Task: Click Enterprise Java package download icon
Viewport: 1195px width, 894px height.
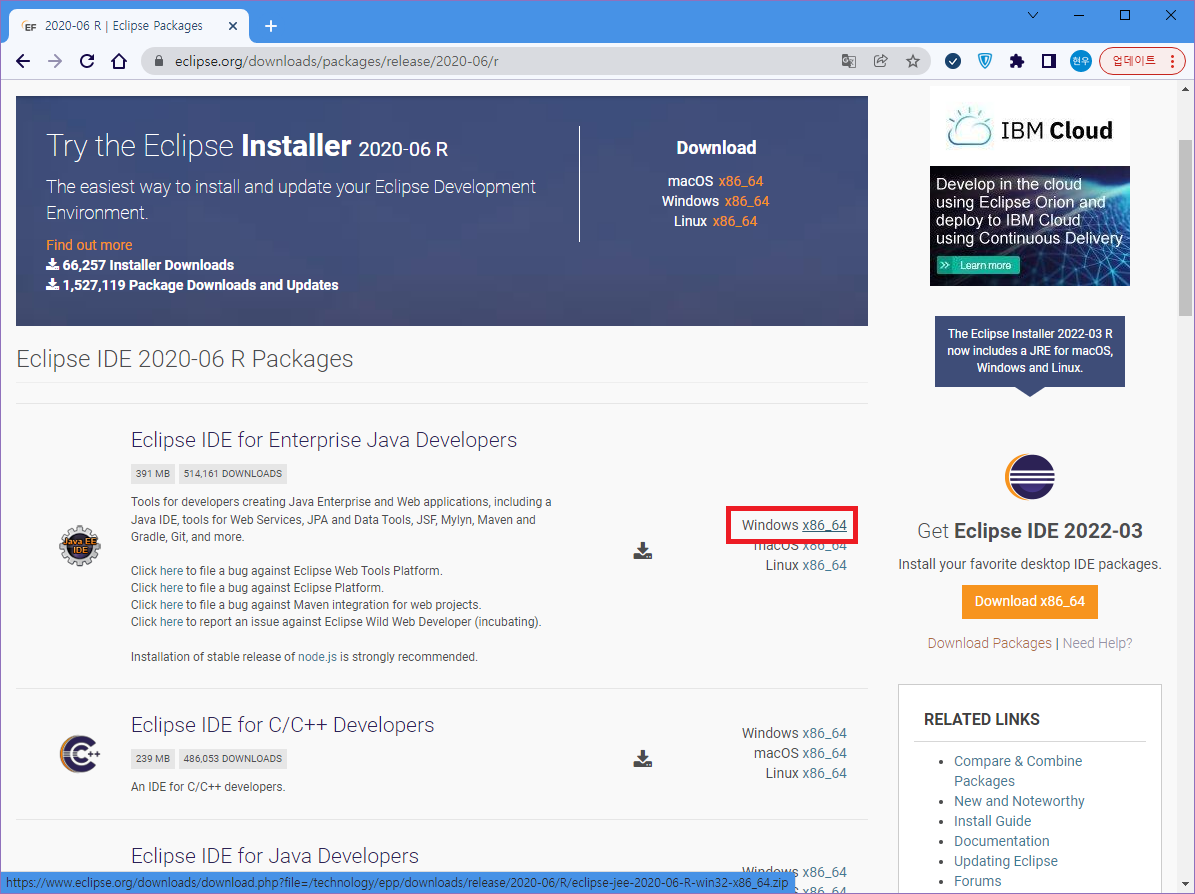Action: click(642, 551)
